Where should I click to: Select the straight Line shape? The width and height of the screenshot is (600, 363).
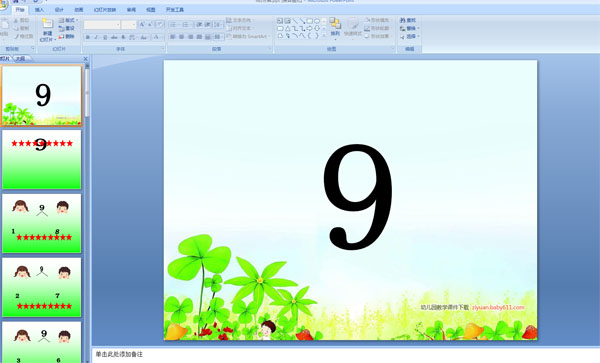tap(295, 21)
